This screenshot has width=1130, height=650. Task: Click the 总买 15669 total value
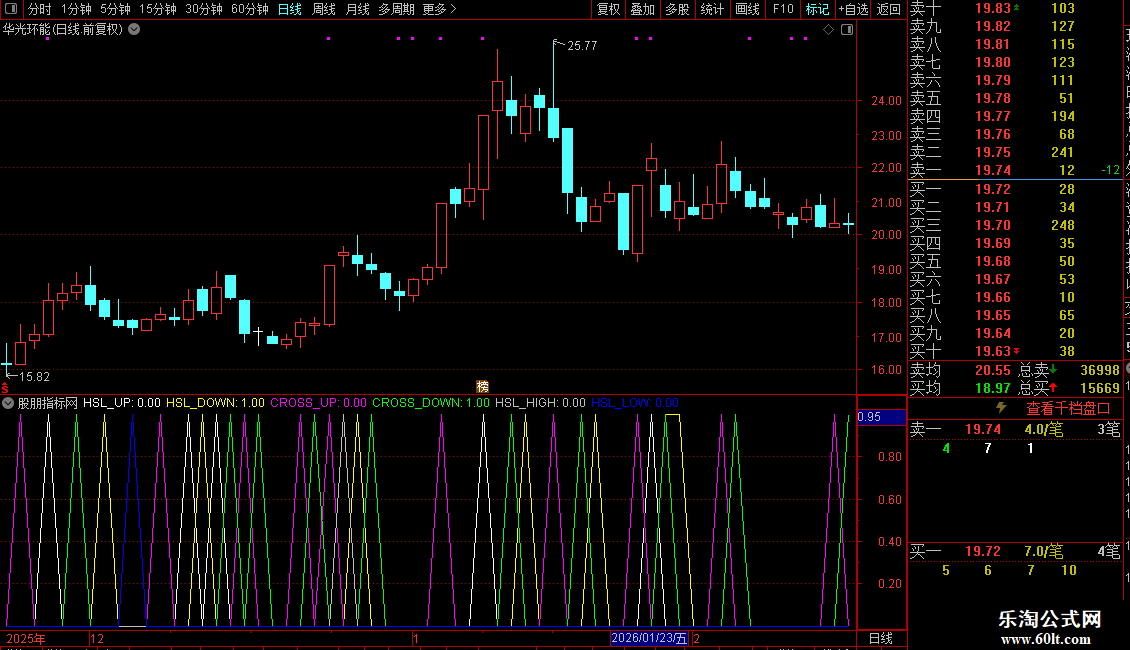tap(1069, 388)
